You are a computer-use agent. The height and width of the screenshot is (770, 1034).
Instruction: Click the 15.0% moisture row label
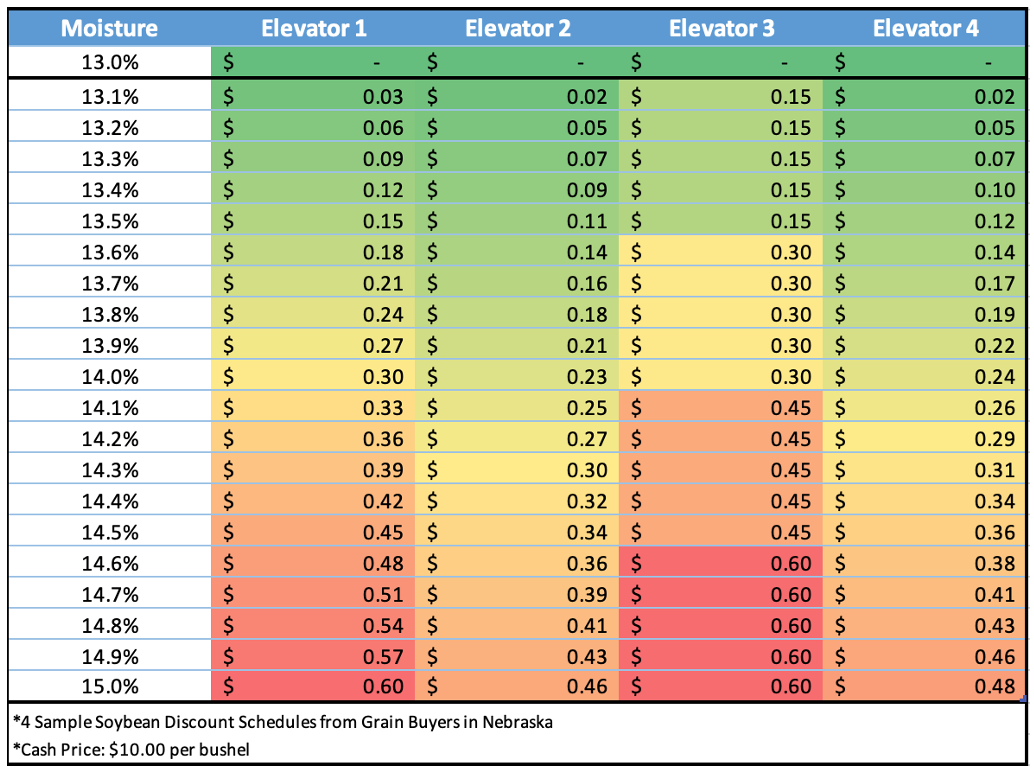coord(109,686)
